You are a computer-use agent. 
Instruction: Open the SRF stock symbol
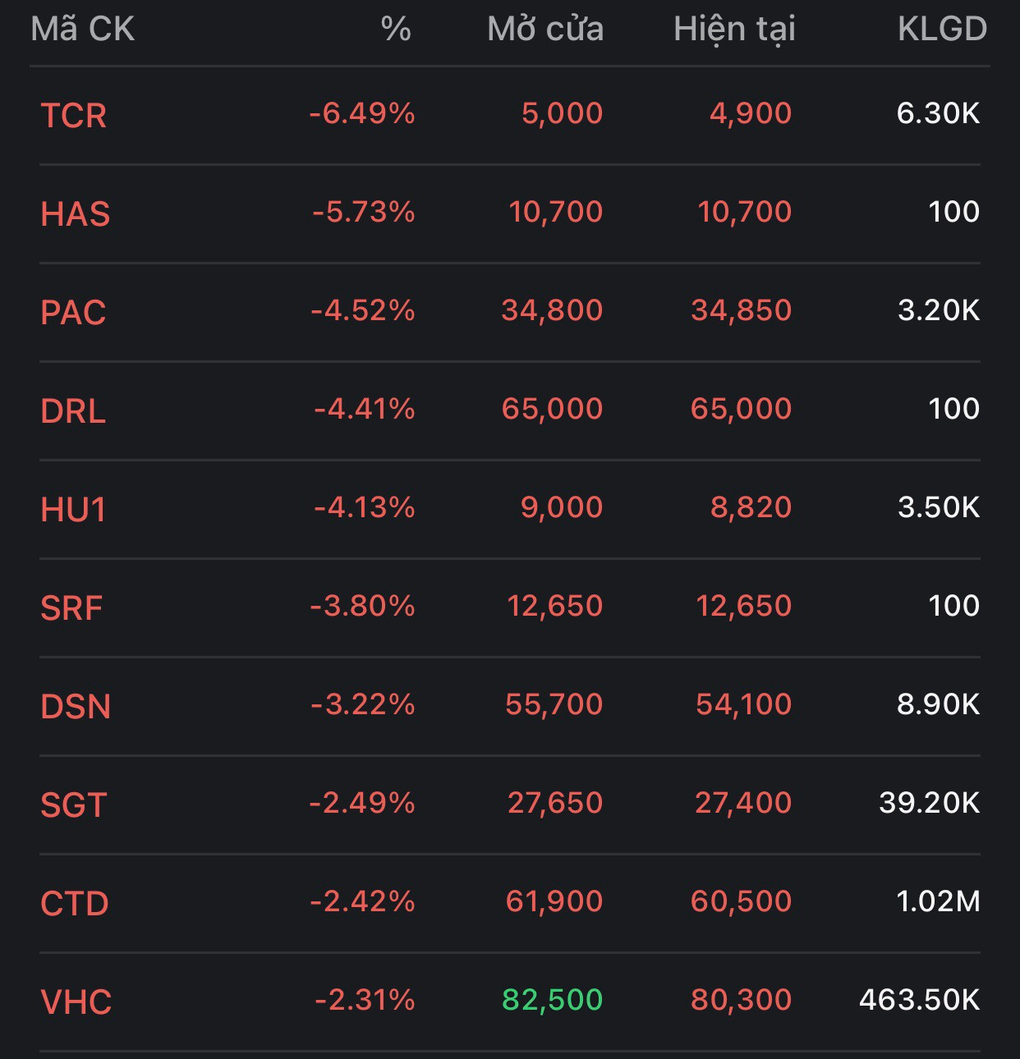[x=71, y=607]
